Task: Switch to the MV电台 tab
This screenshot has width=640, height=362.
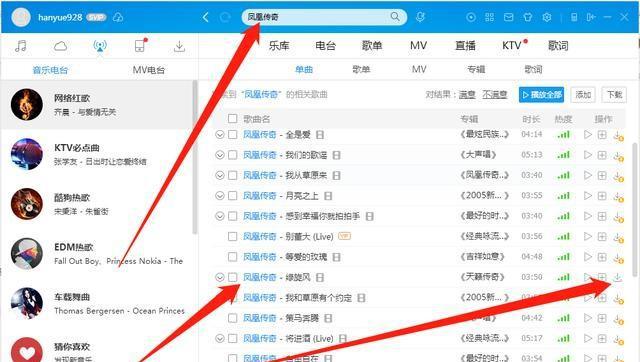Action: [x=149, y=70]
